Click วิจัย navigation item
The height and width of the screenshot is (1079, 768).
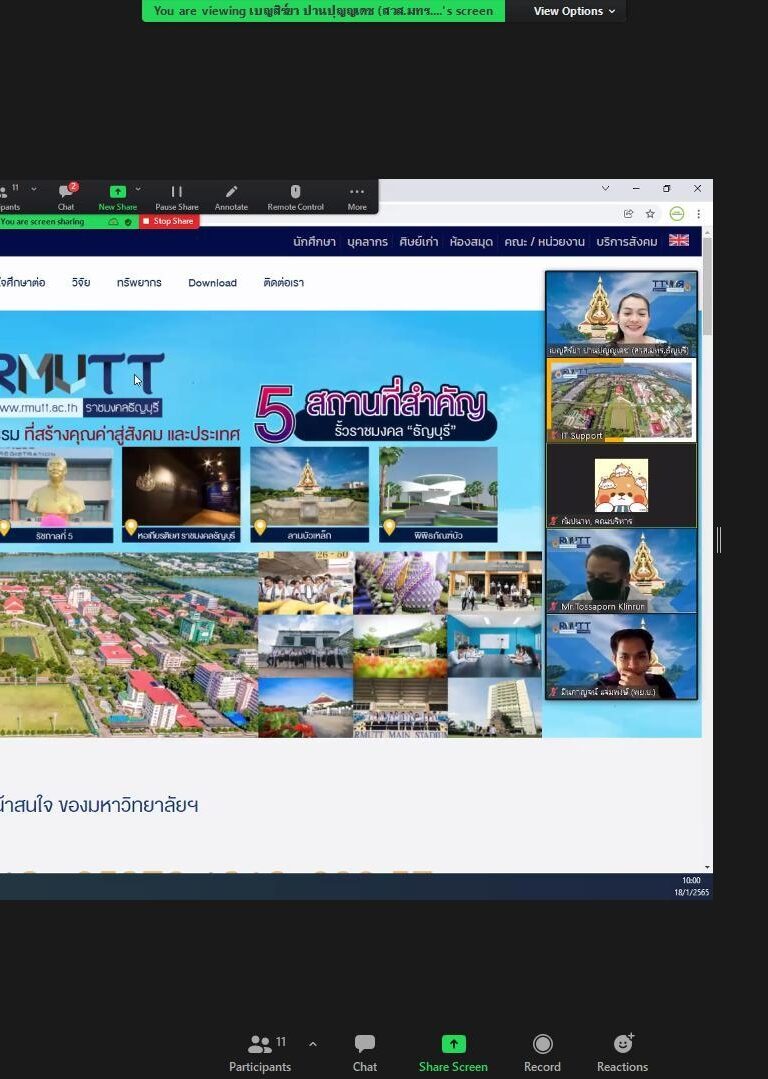pos(81,282)
